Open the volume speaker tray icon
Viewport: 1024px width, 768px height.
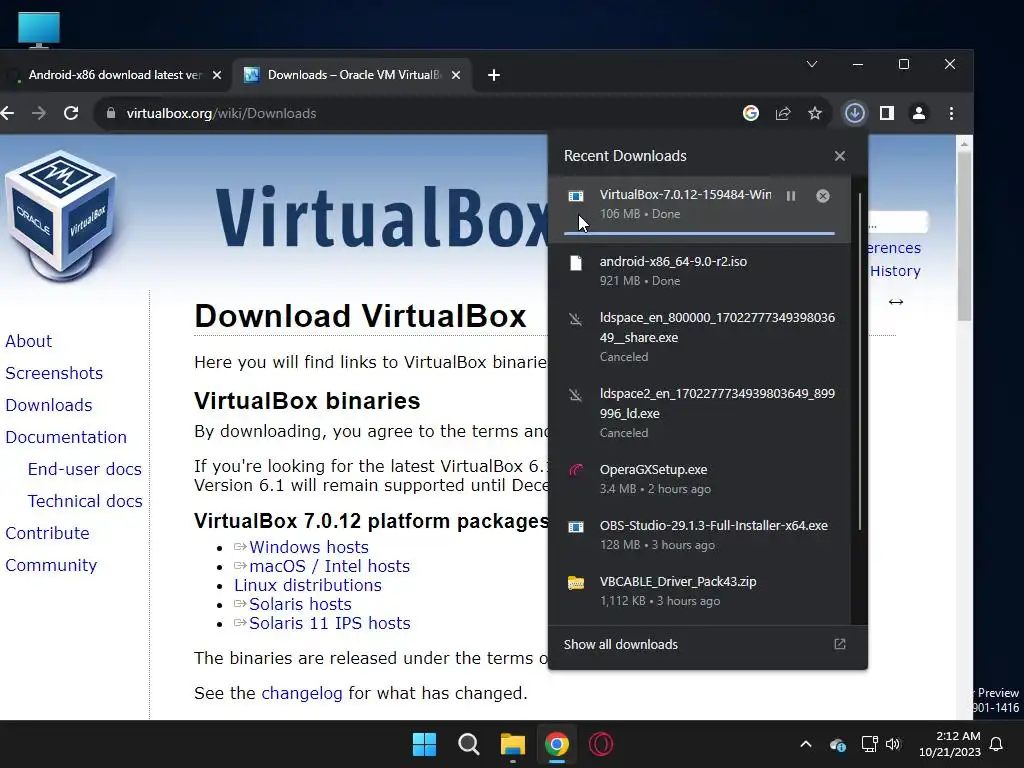pyautogui.click(x=893, y=744)
